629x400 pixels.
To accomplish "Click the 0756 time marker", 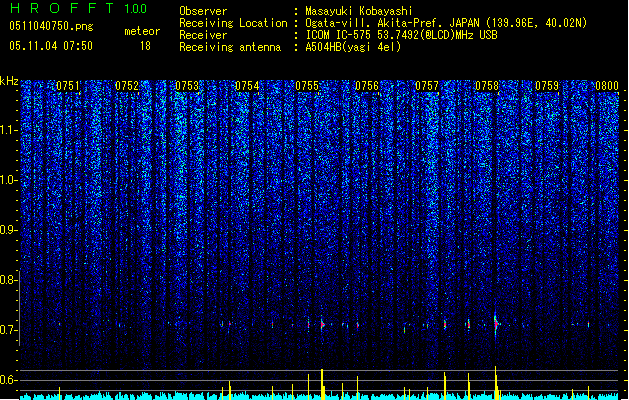I will pyautogui.click(x=367, y=86).
